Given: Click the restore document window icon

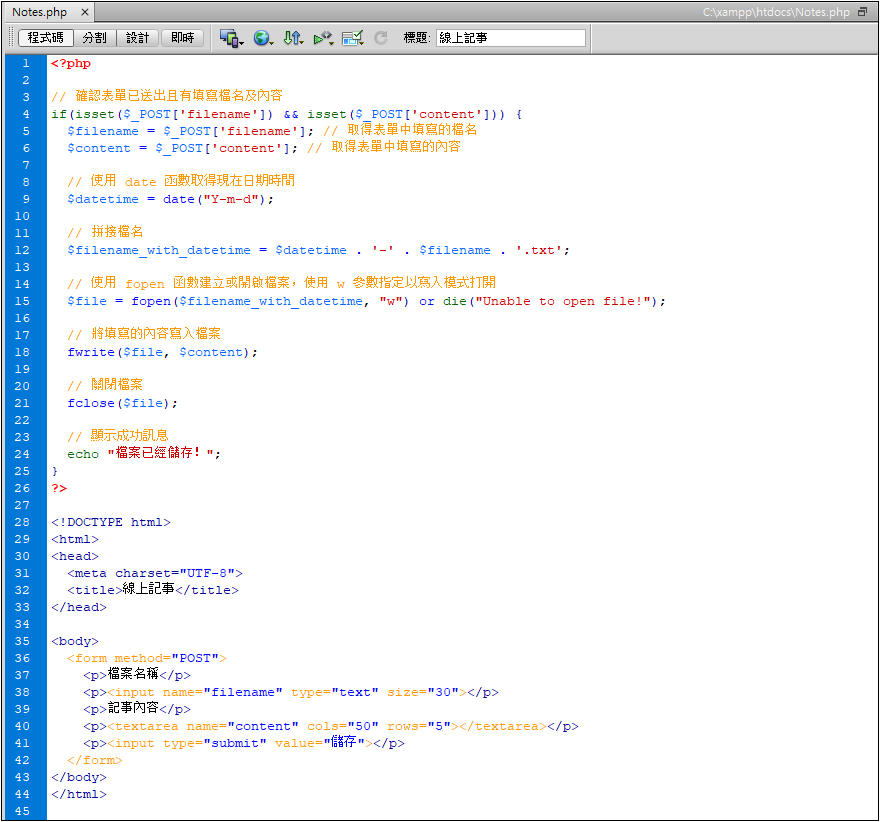Looking at the screenshot, I should [862, 12].
